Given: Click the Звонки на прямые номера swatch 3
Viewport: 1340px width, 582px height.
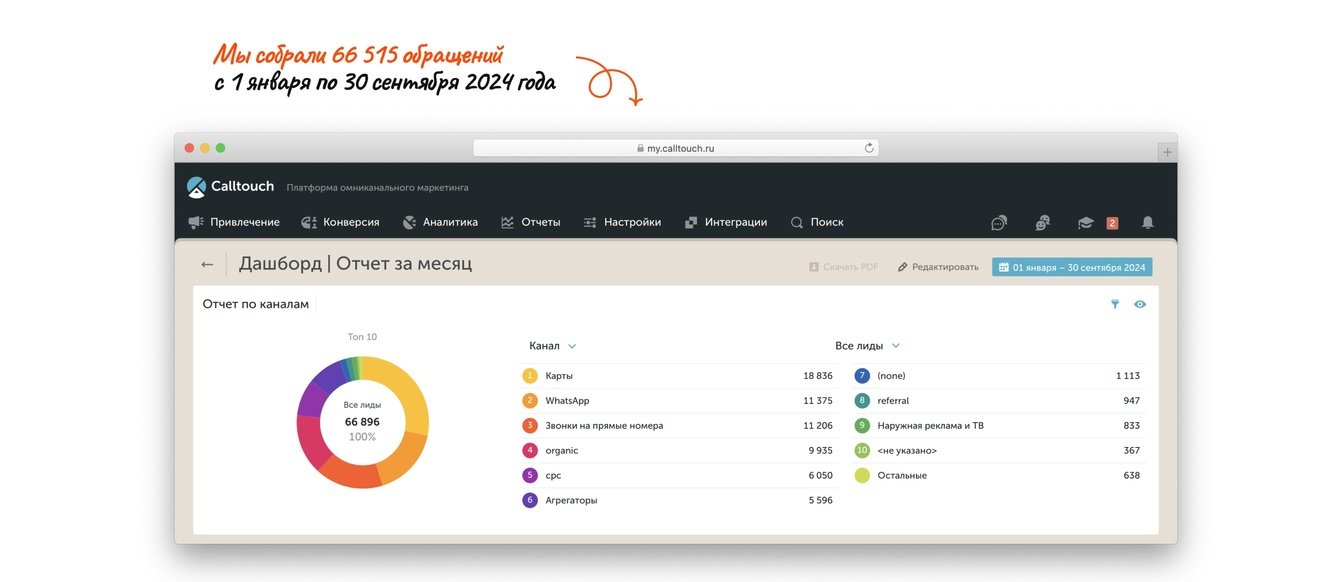Looking at the screenshot, I should (530, 426).
